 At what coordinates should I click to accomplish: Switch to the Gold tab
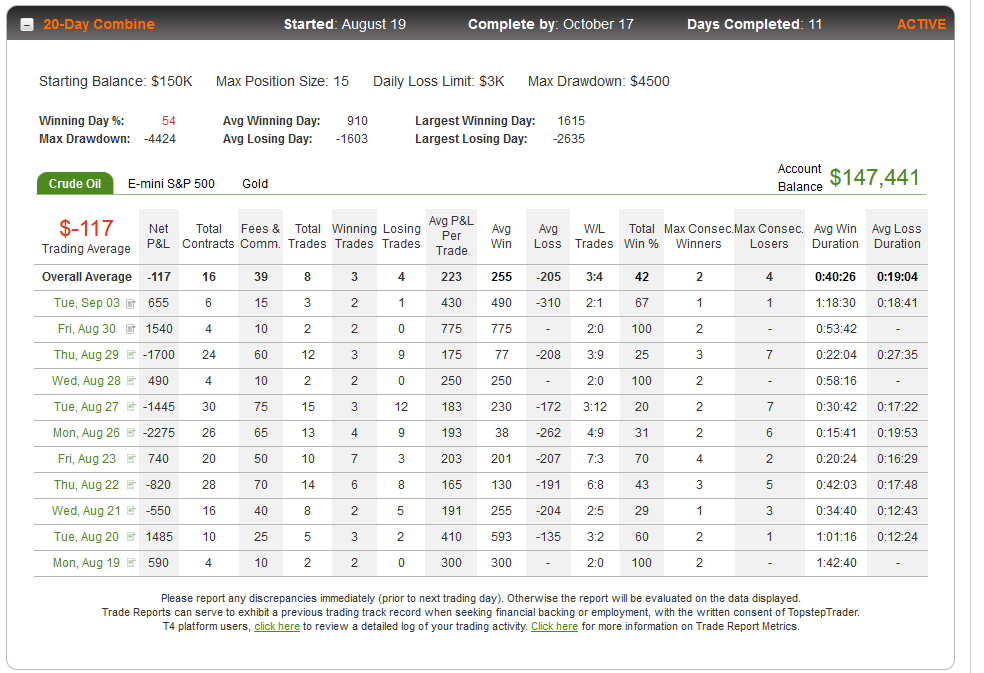[x=255, y=183]
